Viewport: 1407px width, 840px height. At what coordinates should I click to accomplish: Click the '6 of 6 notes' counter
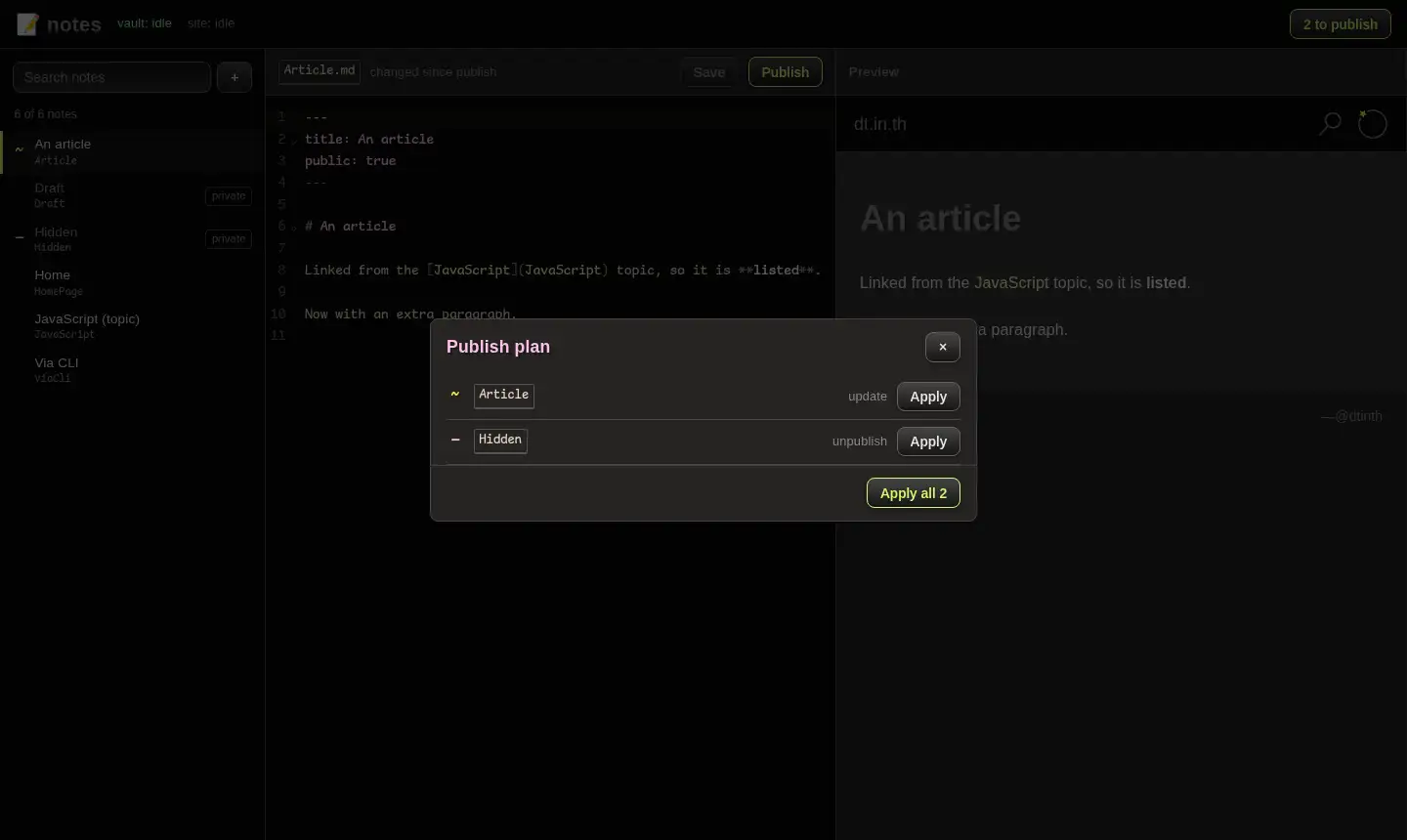(46, 114)
